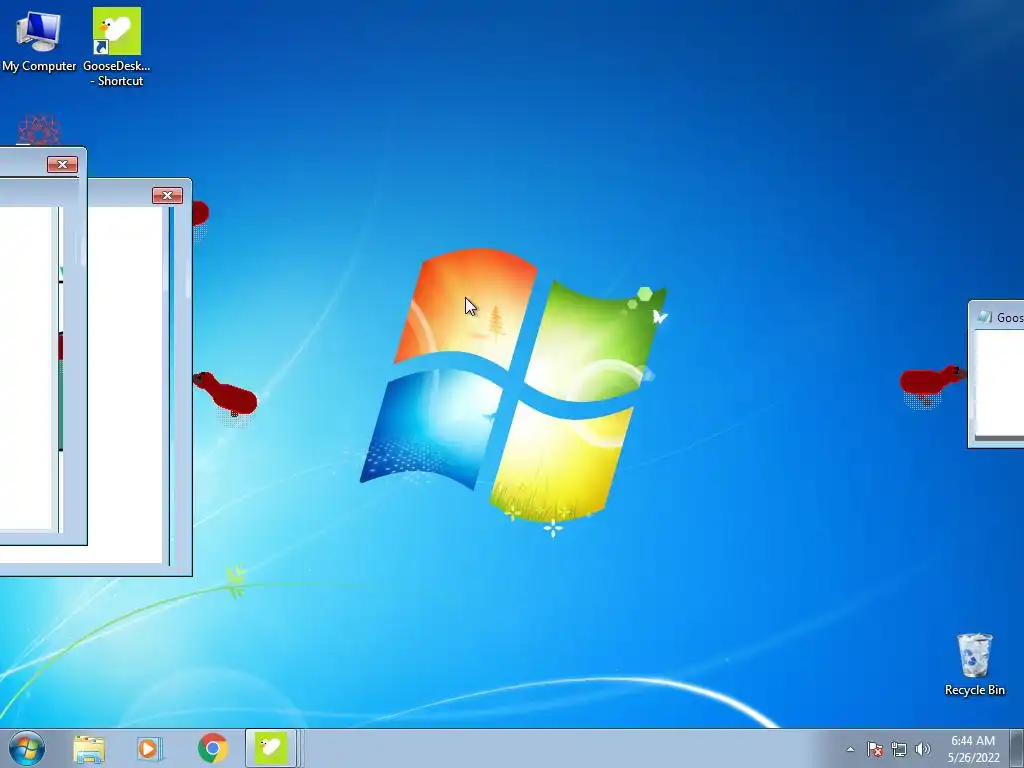Image resolution: width=1024 pixels, height=768 pixels.
Task: Select the Recycle Bin desktop icon
Action: coord(974,664)
